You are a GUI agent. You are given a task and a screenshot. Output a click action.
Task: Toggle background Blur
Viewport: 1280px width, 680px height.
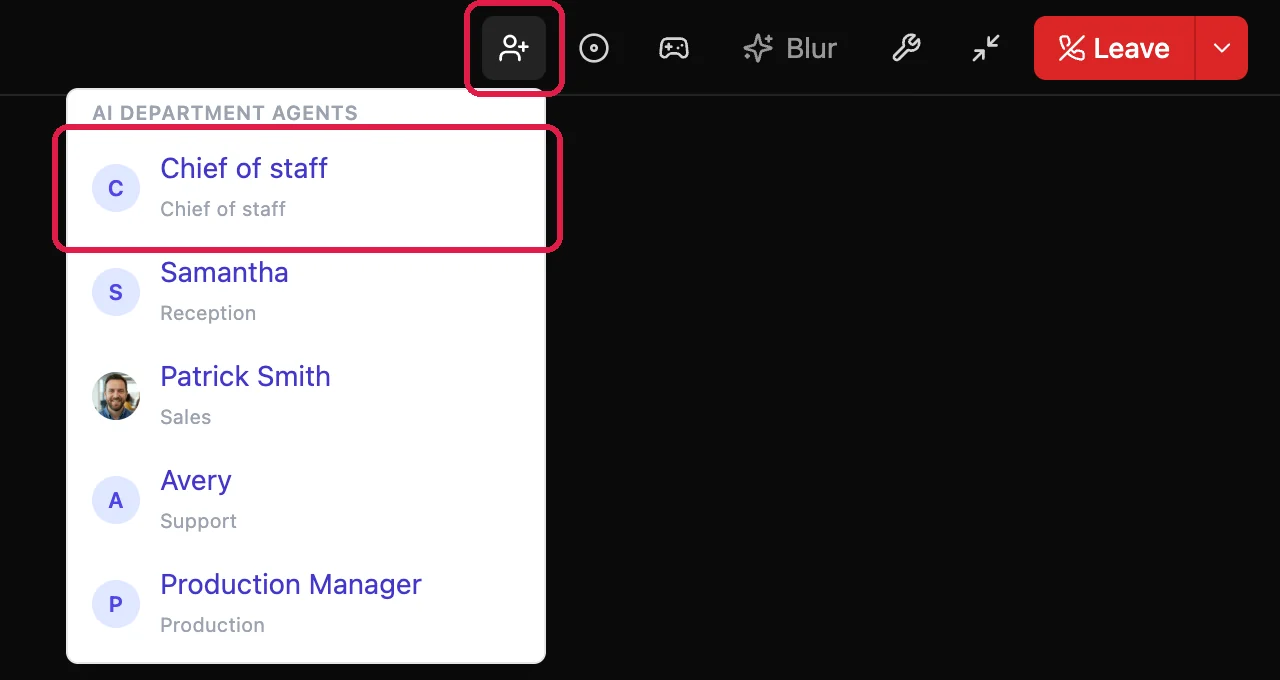pos(790,48)
